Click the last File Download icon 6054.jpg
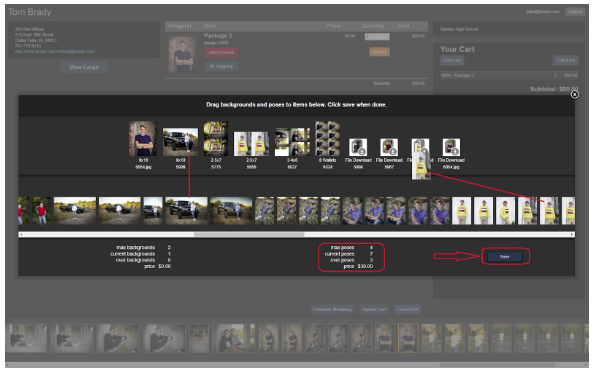Image resolution: width=595 pixels, height=374 pixels. pyautogui.click(x=451, y=147)
